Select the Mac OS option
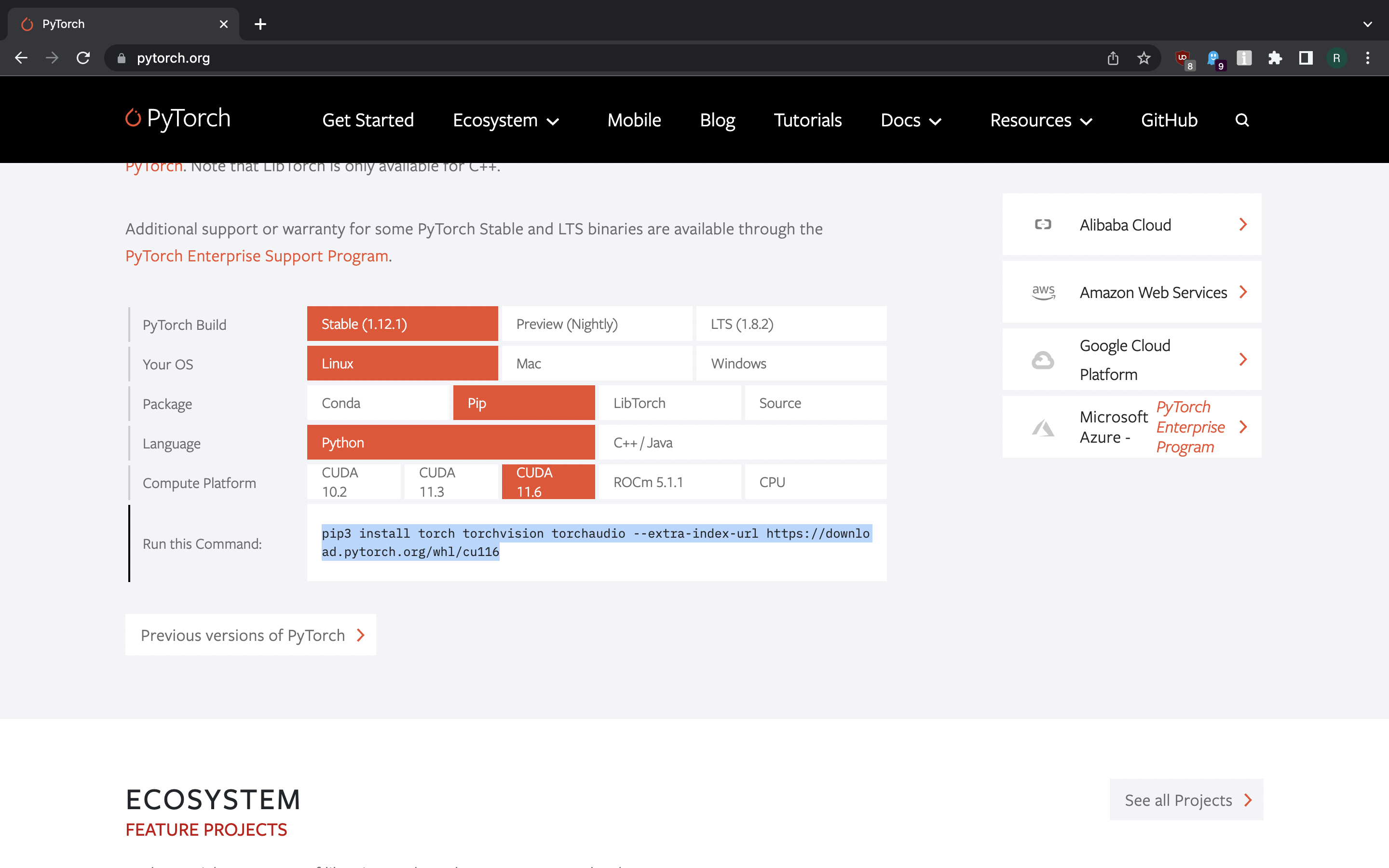The height and width of the screenshot is (868, 1389). click(597, 364)
